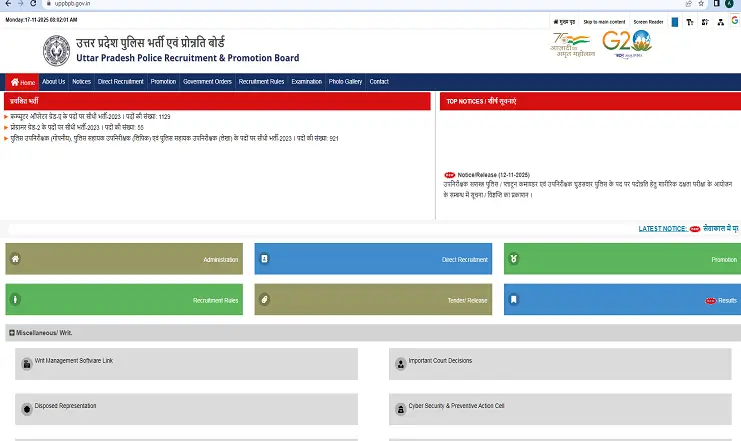Screen dimensions: 741x441
Task: Click the house icon on Administration tile
Action: coord(16,259)
